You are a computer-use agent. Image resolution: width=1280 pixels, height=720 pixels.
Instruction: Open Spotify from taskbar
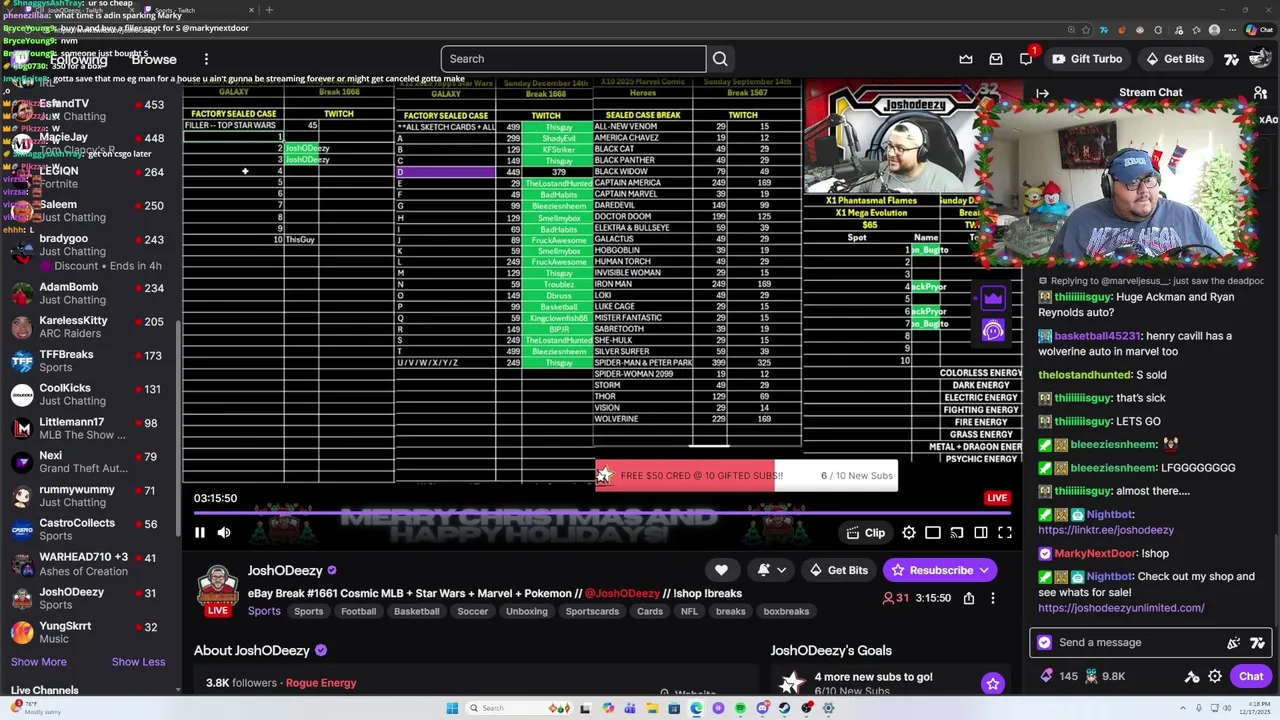pos(740,708)
